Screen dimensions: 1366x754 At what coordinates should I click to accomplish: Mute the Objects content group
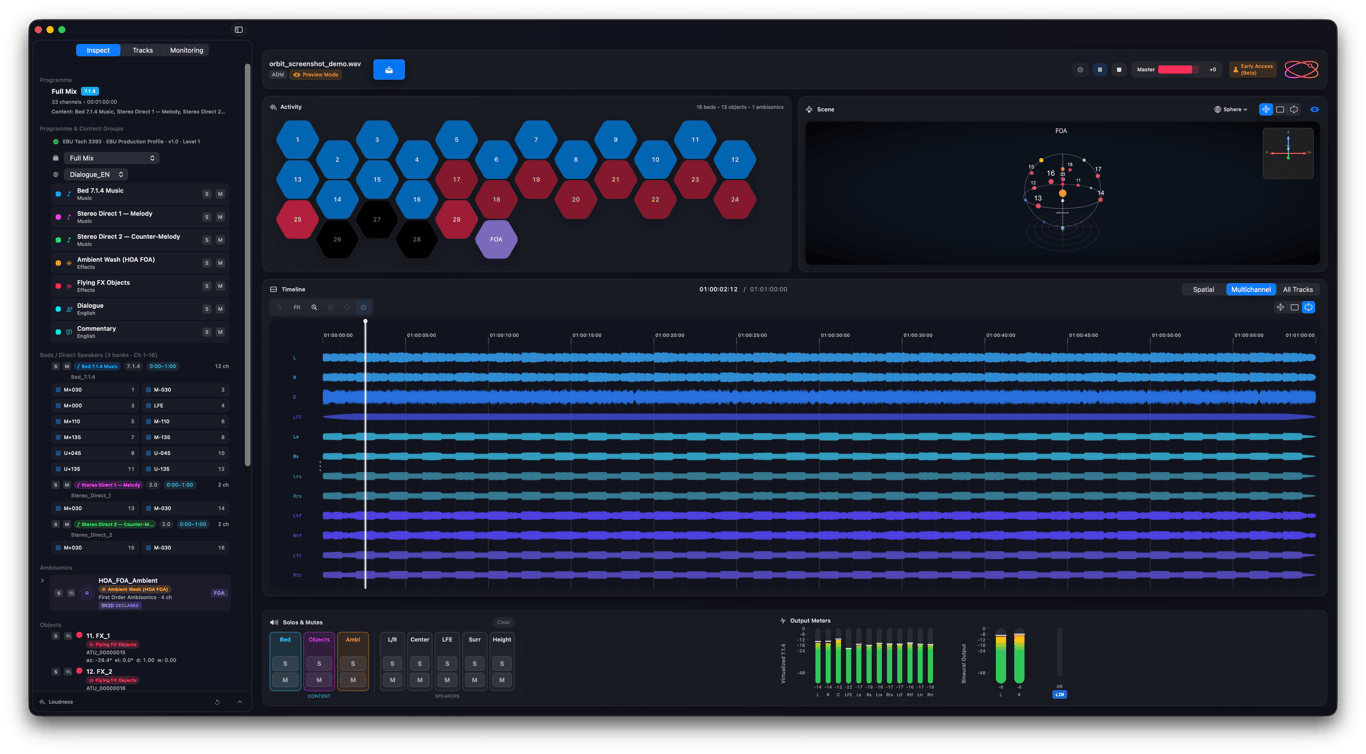[319, 681]
